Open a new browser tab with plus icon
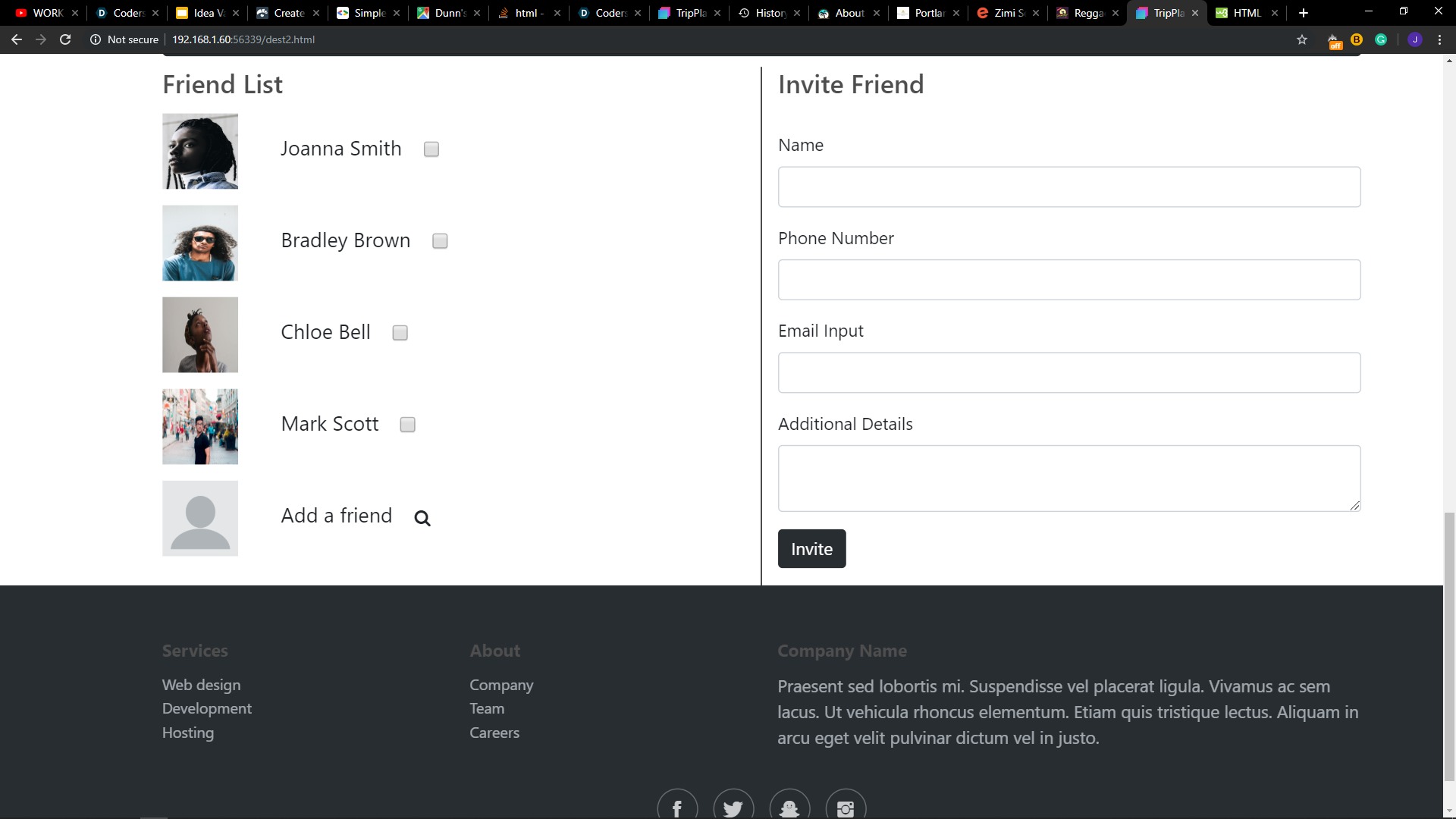 pos(1304,13)
